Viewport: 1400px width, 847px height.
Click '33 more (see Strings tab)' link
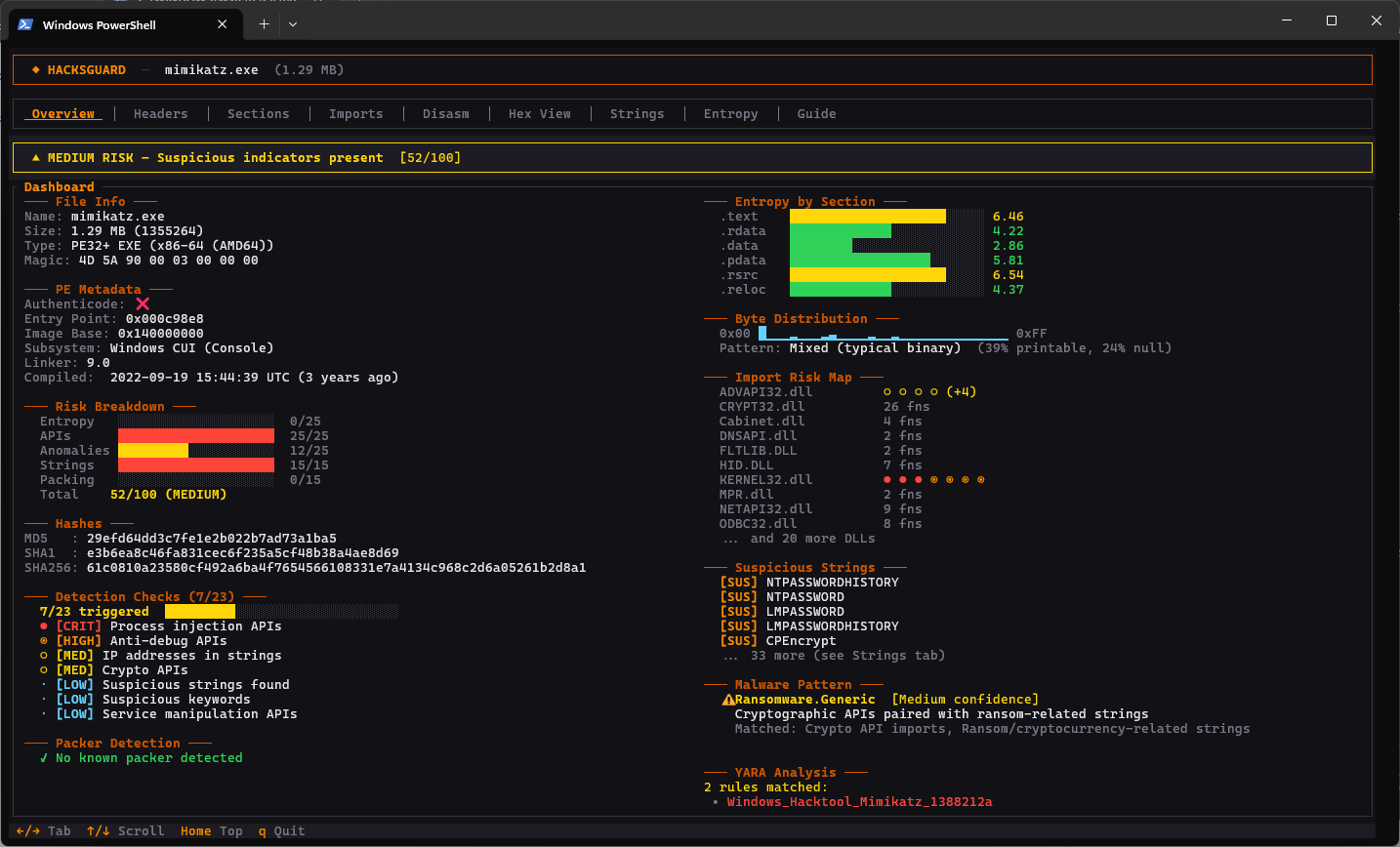tap(848, 656)
